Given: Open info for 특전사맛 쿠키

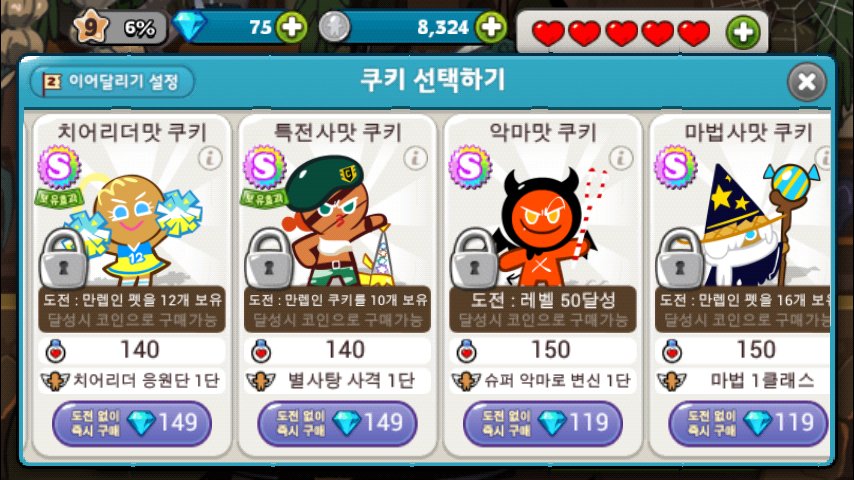Looking at the screenshot, I should click(x=416, y=159).
